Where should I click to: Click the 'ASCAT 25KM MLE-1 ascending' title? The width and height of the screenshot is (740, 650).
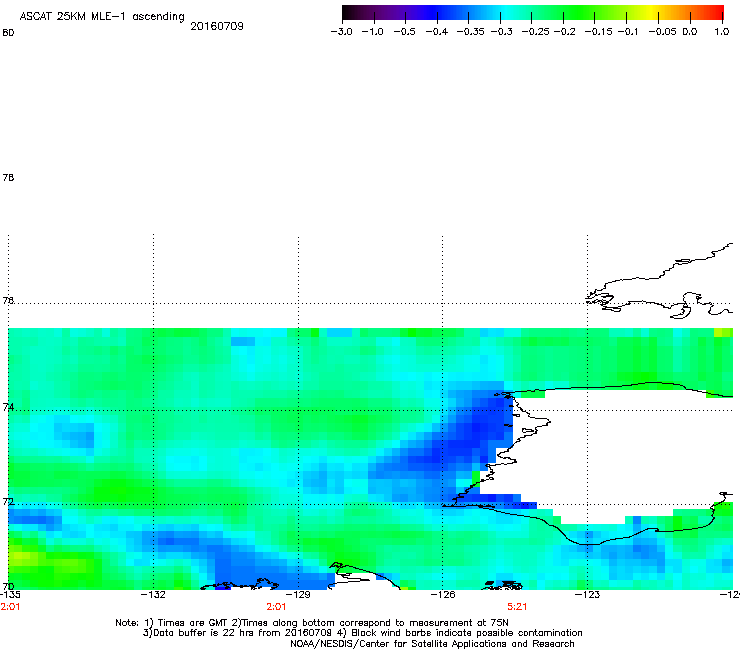(x=102, y=17)
